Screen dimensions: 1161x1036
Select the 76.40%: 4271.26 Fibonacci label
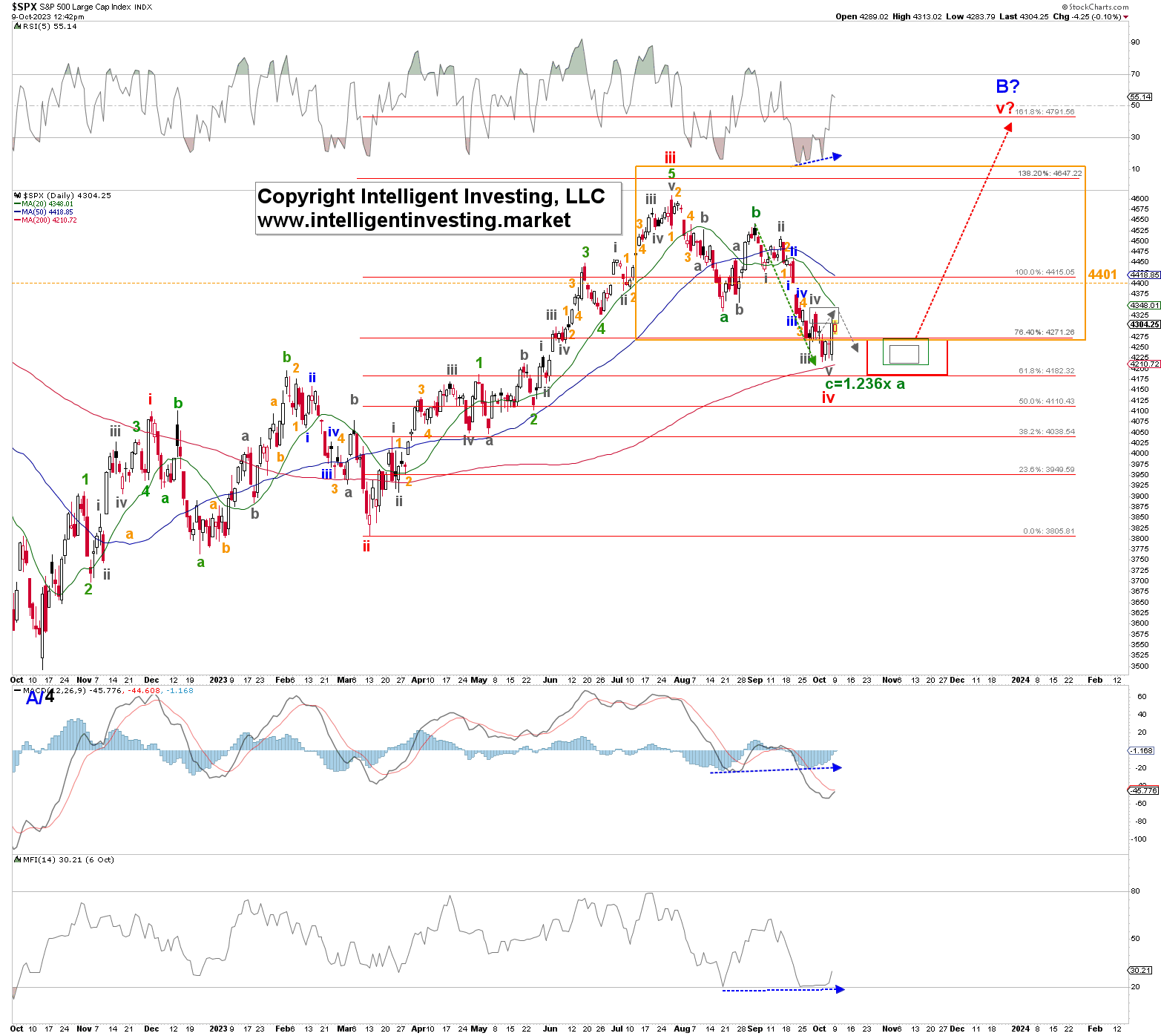[x=1045, y=332]
